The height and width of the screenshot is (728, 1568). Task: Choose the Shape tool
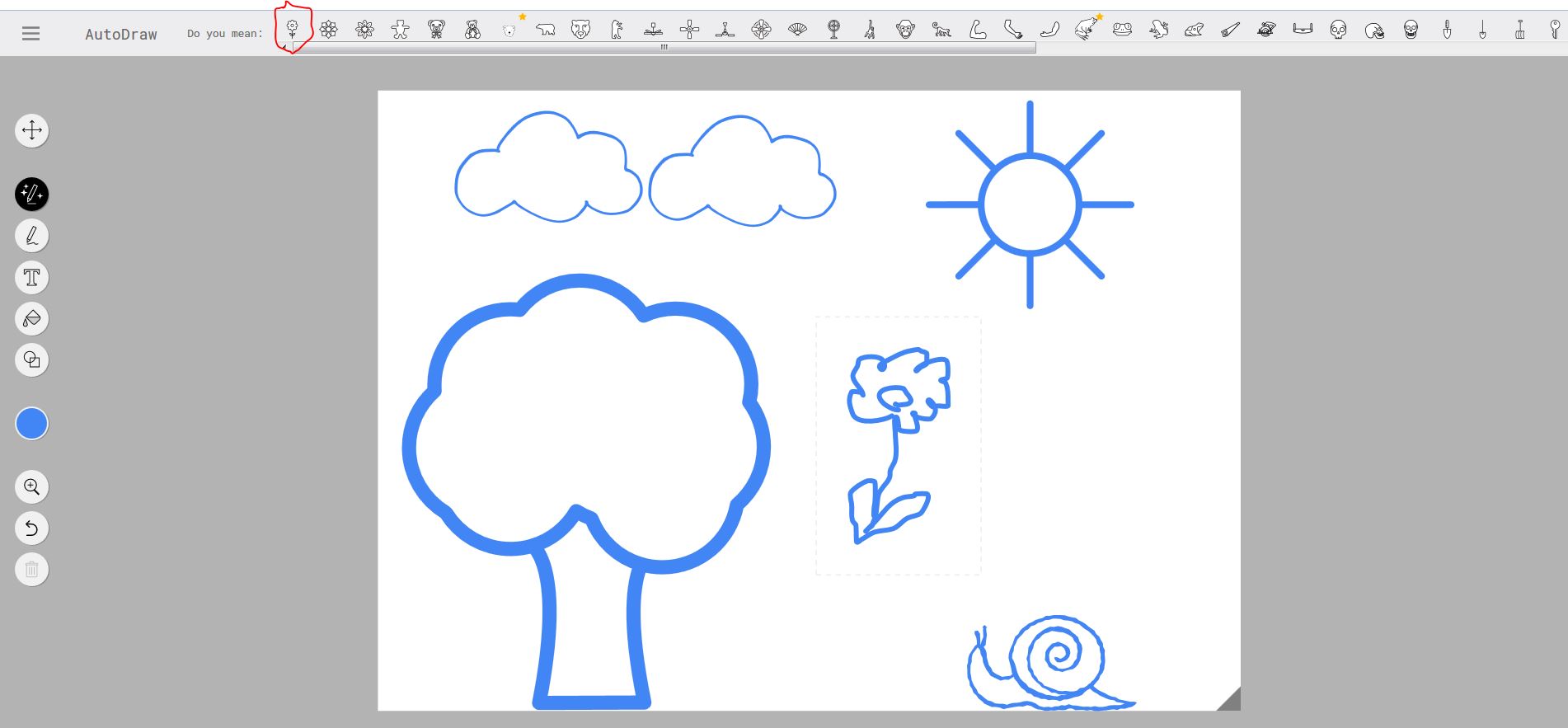[32, 359]
